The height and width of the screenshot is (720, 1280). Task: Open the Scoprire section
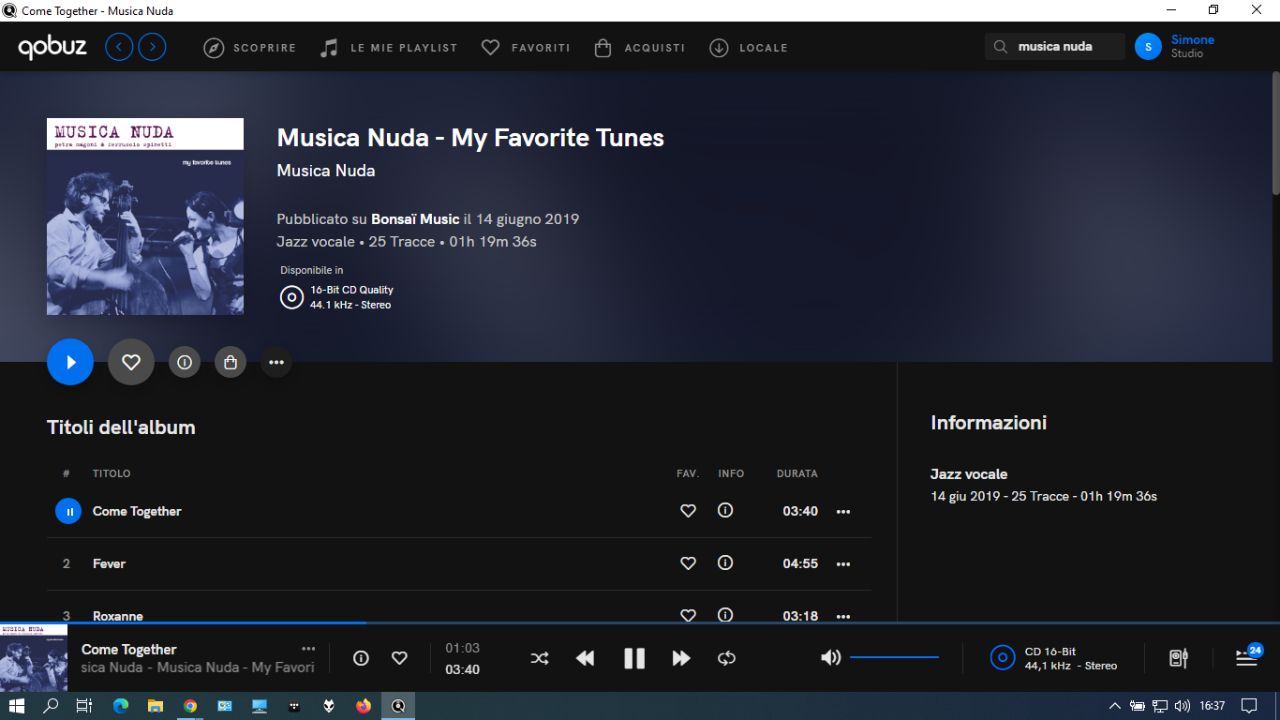tap(250, 47)
